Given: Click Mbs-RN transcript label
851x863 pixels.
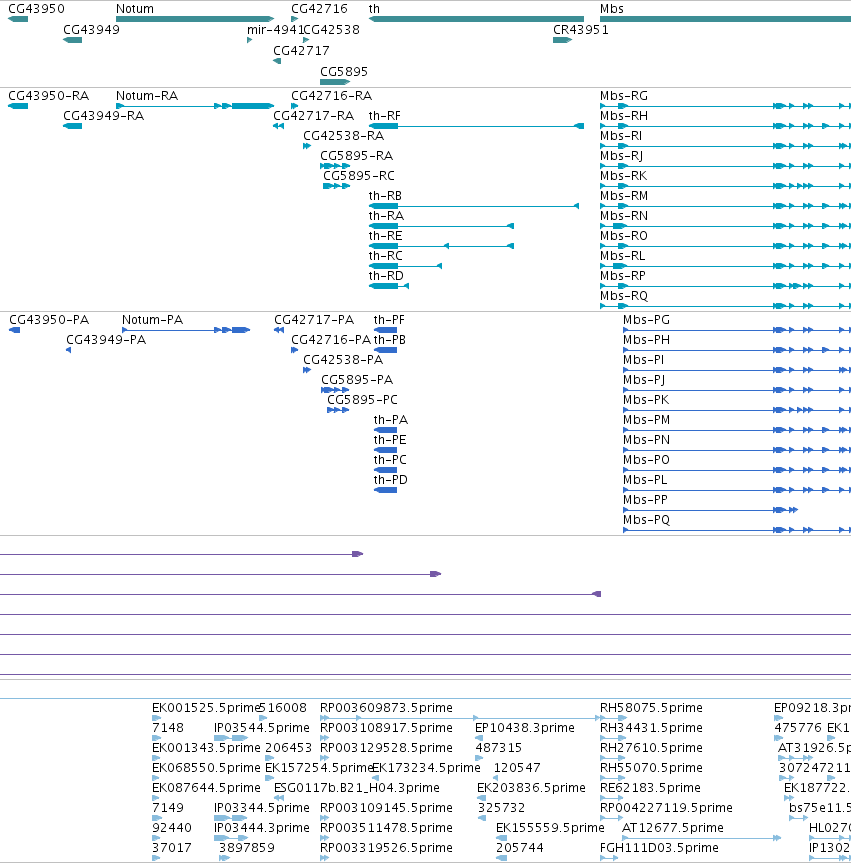Looking at the screenshot, I should (x=624, y=216).
